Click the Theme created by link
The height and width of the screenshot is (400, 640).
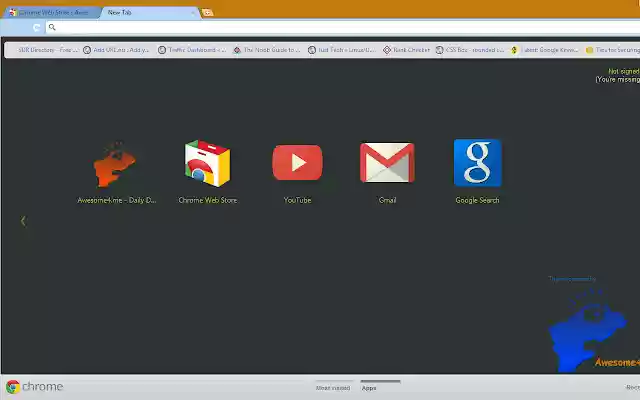pyautogui.click(x=572, y=279)
